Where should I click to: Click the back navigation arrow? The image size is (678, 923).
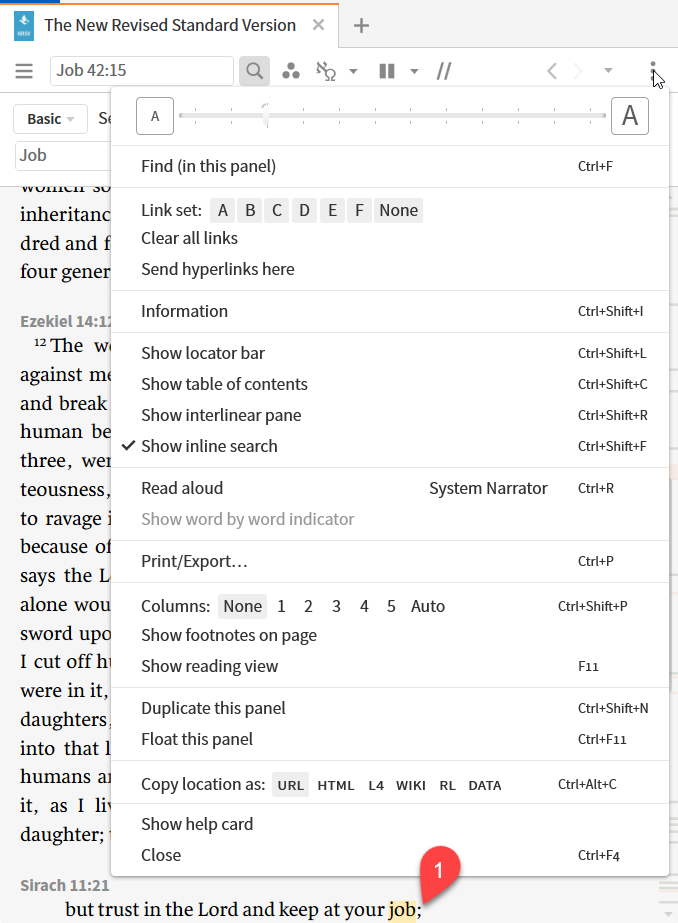point(551,71)
